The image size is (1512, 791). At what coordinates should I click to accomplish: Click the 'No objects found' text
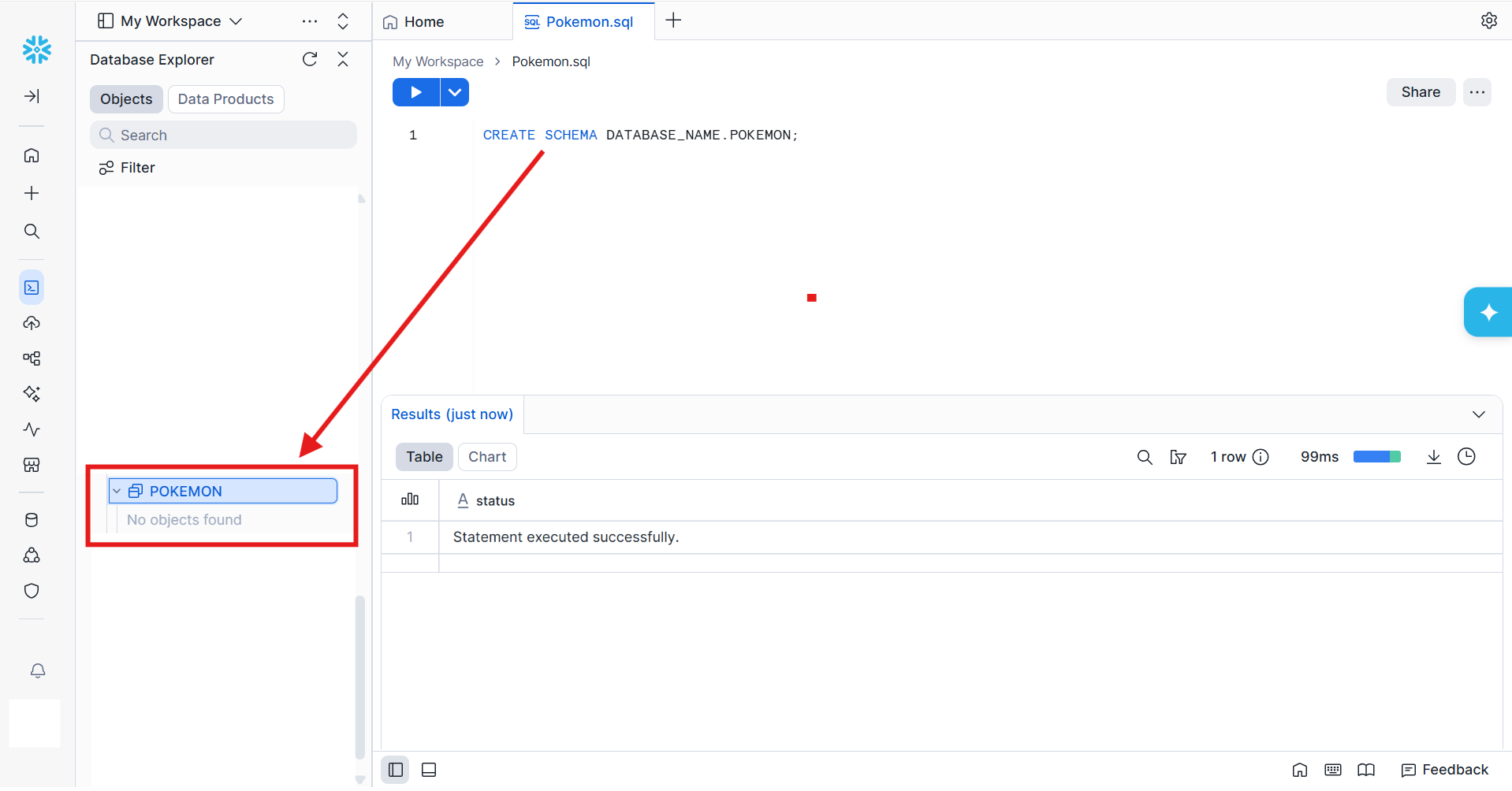(x=184, y=520)
